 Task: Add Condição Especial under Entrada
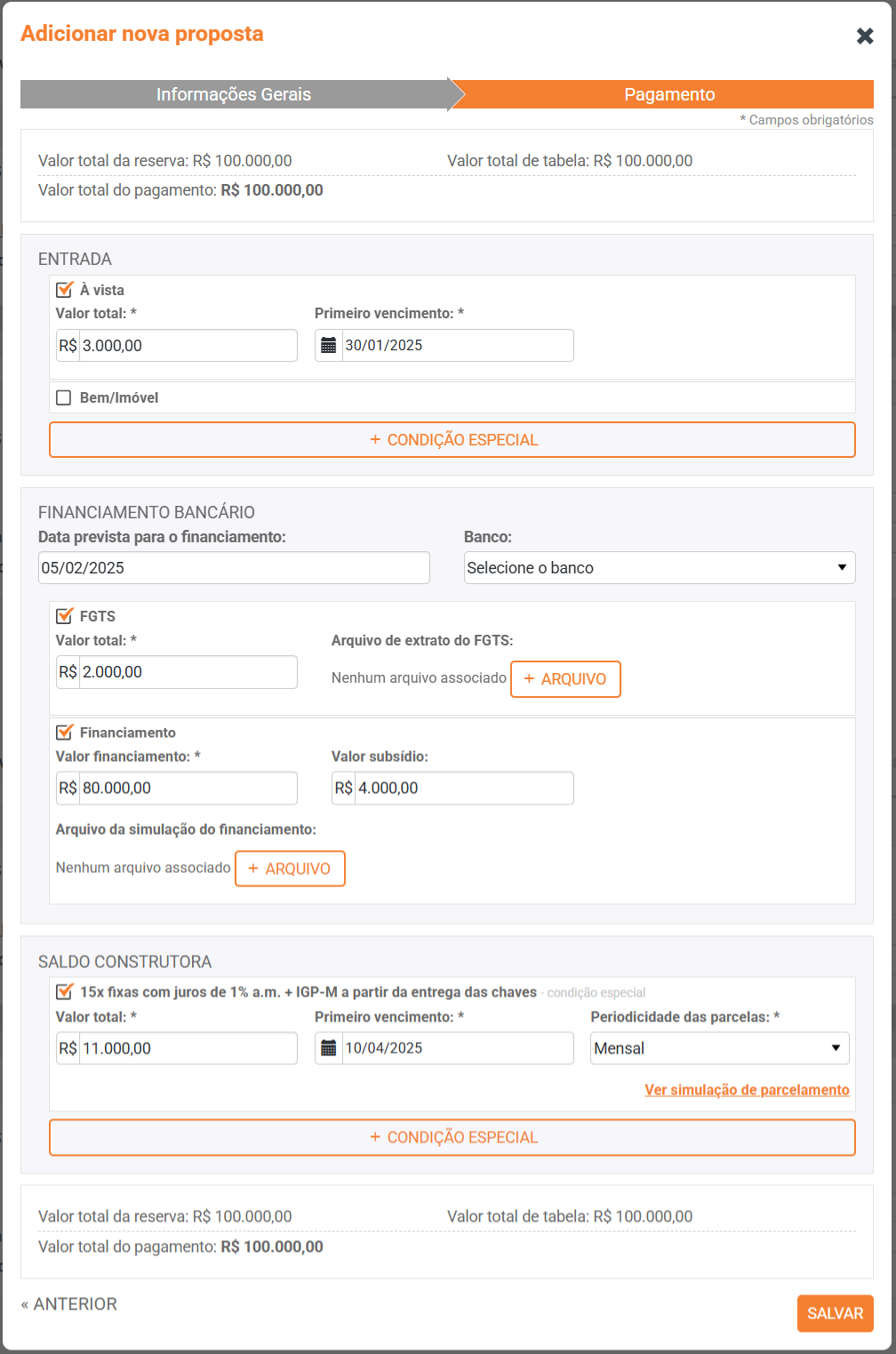point(452,440)
